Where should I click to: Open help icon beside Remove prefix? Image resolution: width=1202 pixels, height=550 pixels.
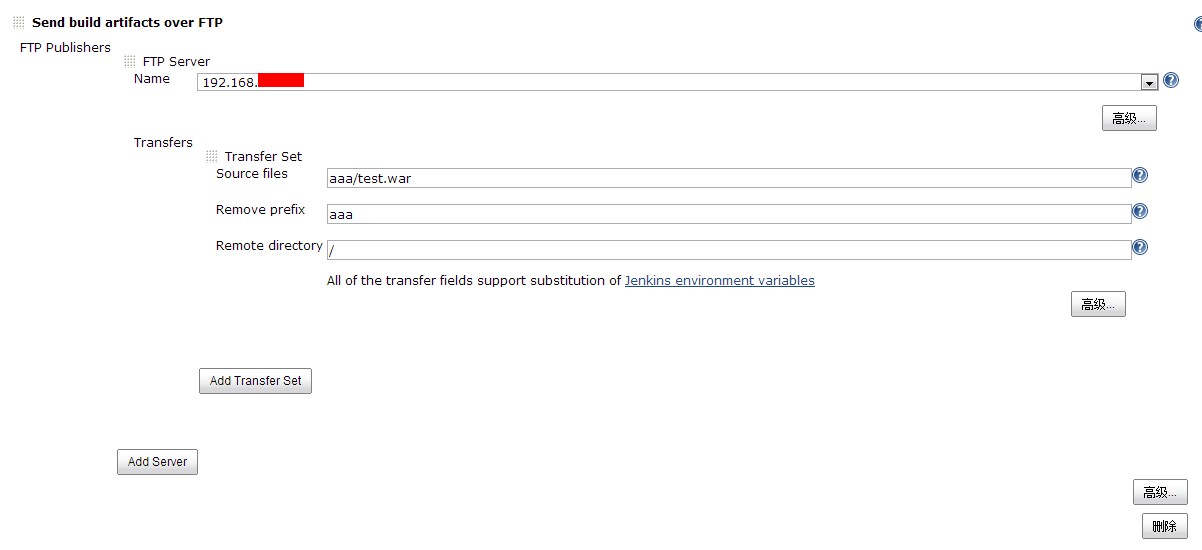1139,211
